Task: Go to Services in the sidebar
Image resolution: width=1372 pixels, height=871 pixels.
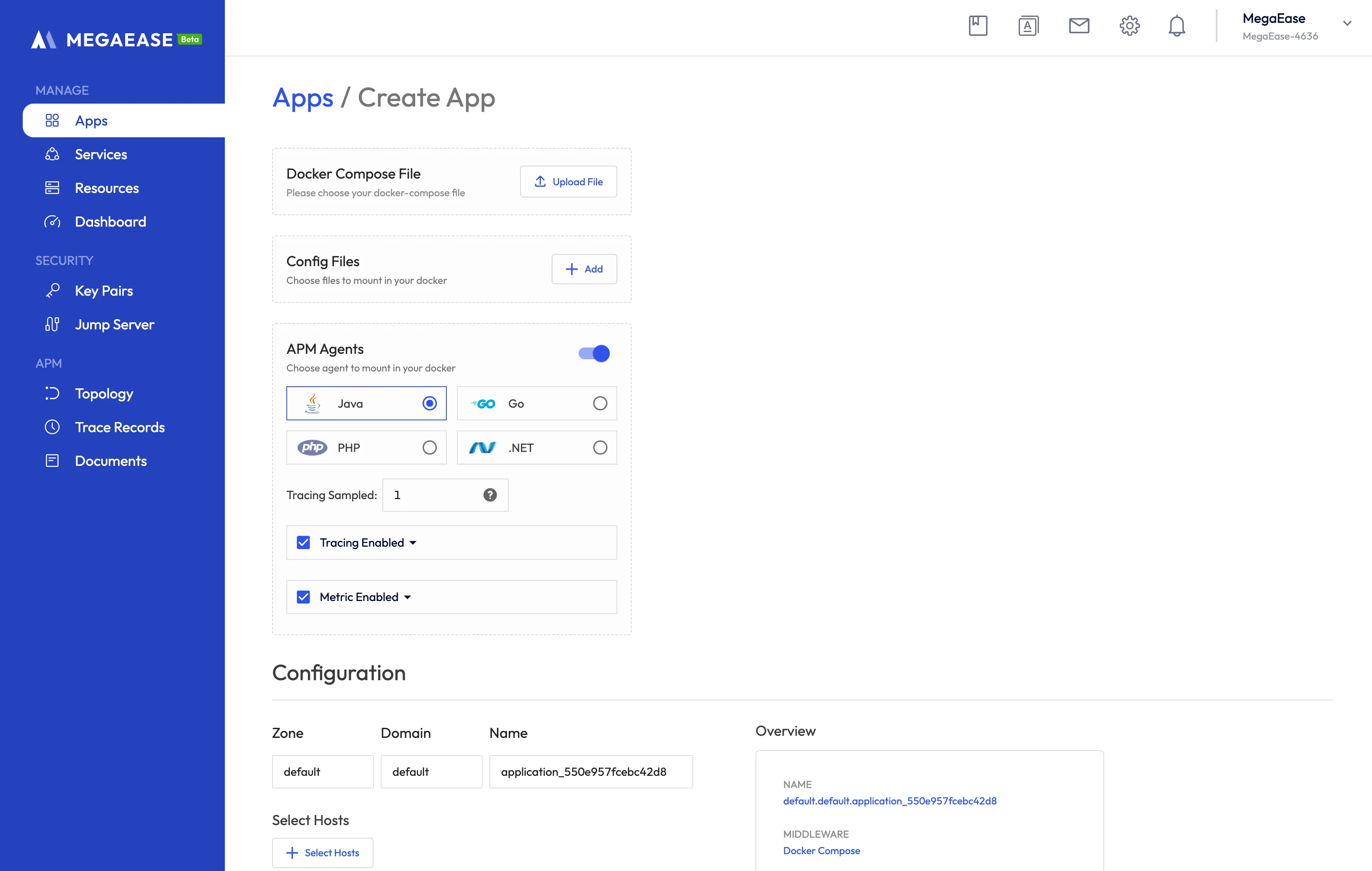Action: coord(124,154)
